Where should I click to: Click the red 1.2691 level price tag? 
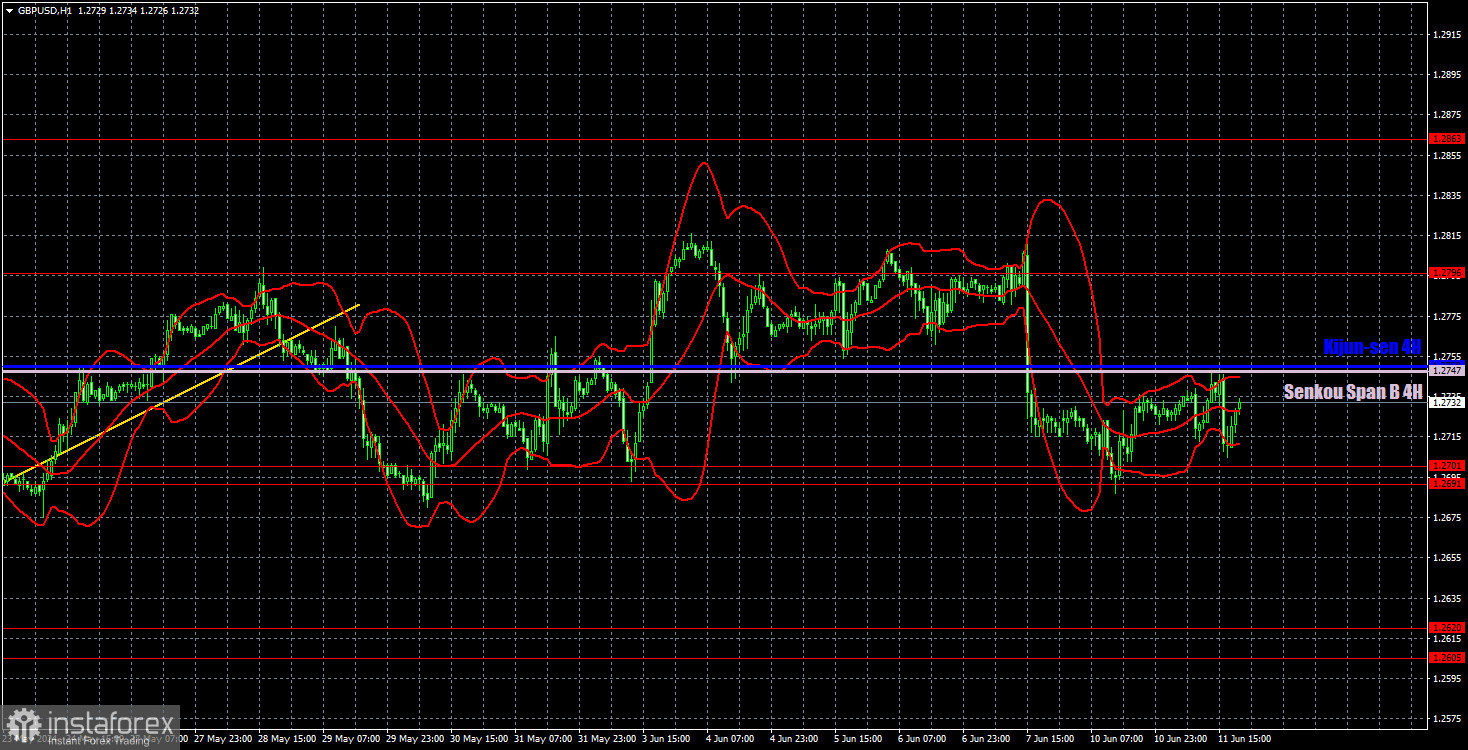(x=1447, y=484)
